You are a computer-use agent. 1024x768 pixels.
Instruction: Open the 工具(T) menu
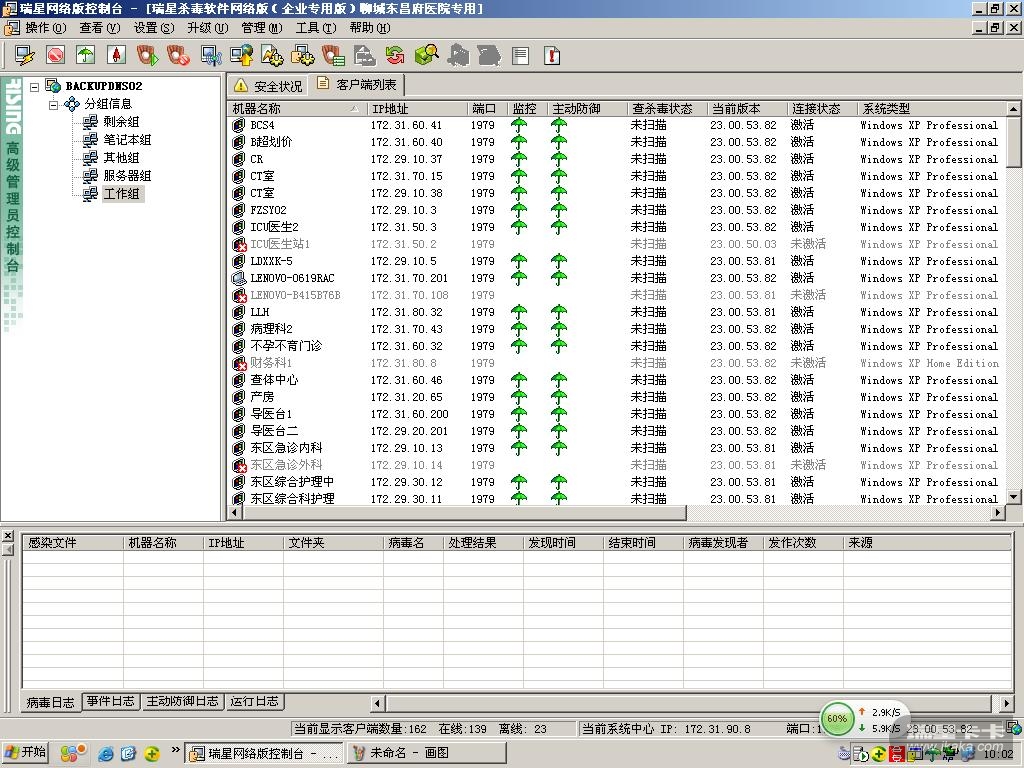tap(315, 27)
